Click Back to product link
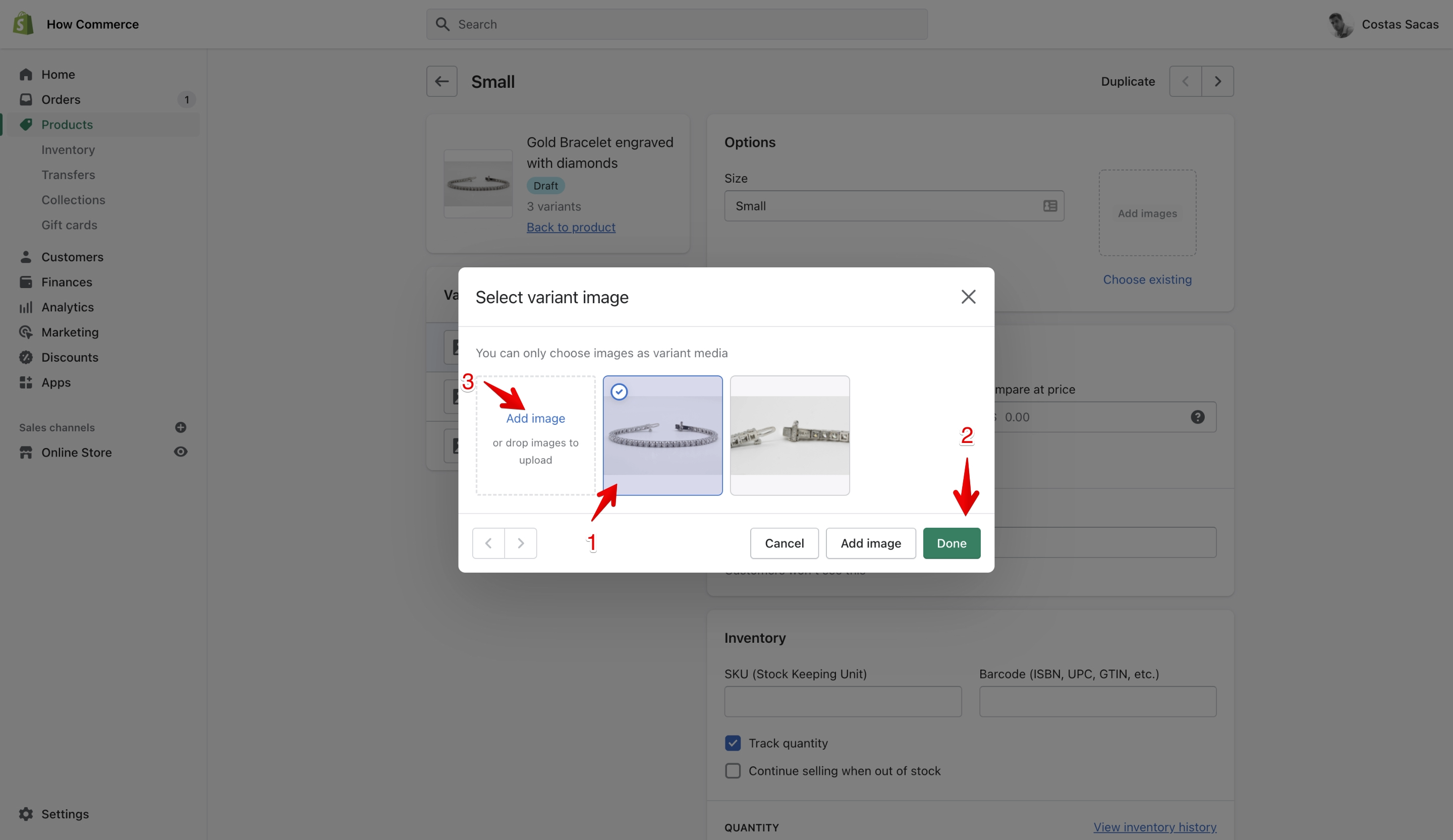 click(x=571, y=227)
